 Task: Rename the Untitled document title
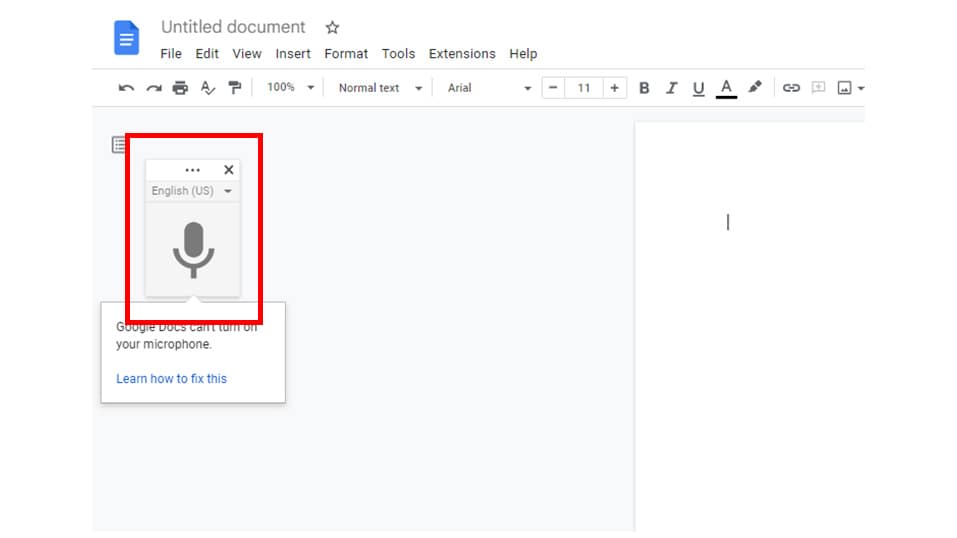[233, 27]
